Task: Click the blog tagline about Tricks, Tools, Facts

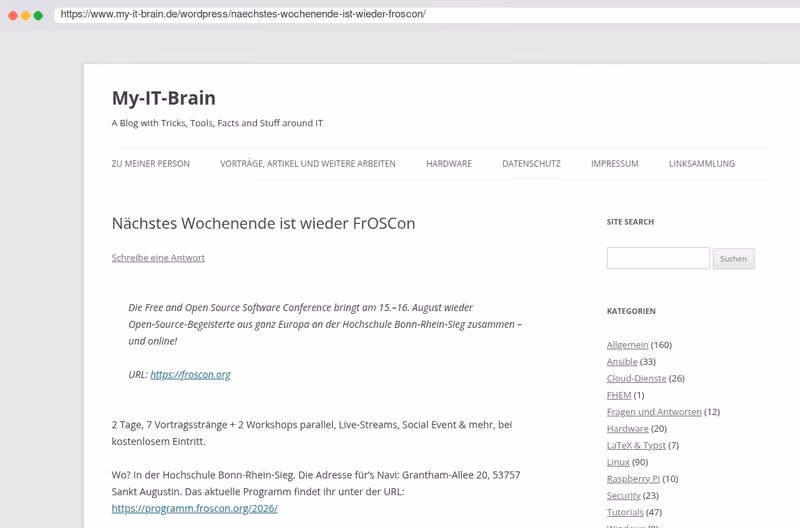Action: (217, 123)
